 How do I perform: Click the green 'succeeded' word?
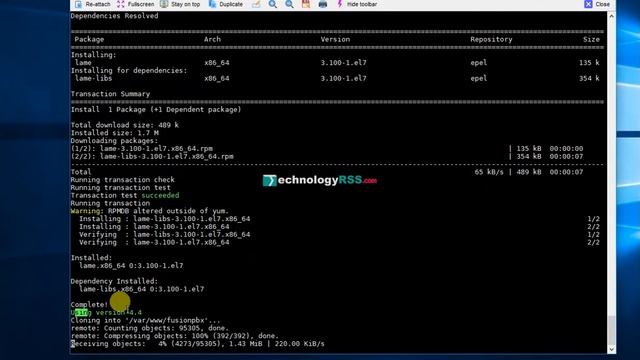(160, 196)
